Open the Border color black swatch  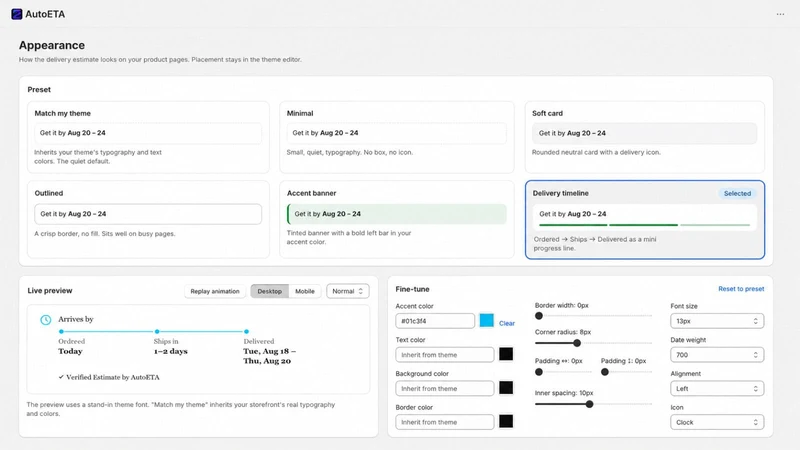[x=506, y=421]
